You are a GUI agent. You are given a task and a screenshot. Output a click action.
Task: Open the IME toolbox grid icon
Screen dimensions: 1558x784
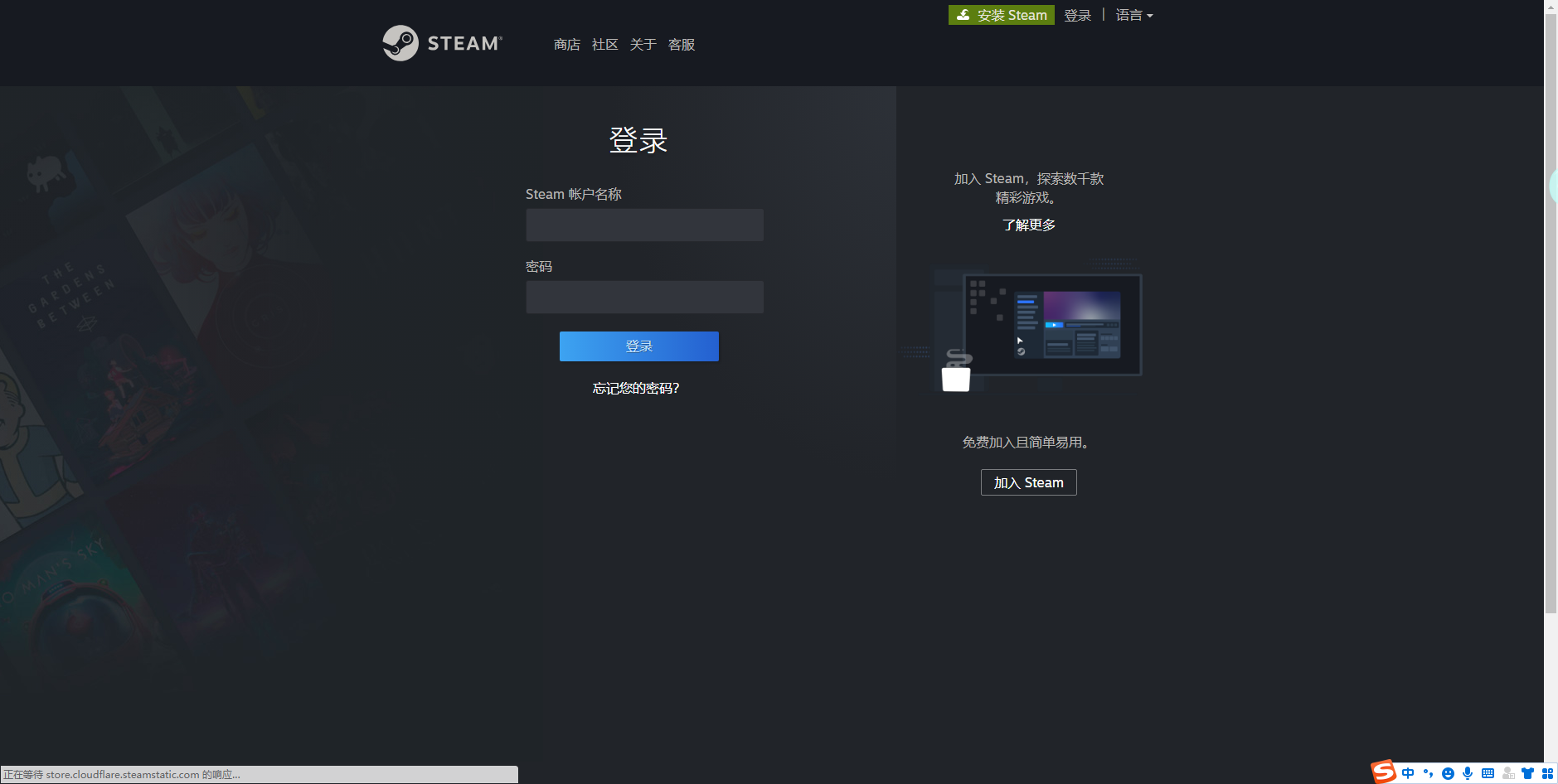point(1547,773)
